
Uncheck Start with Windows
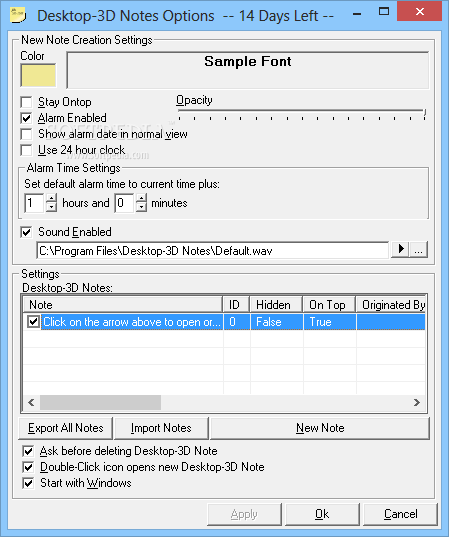coord(28,483)
